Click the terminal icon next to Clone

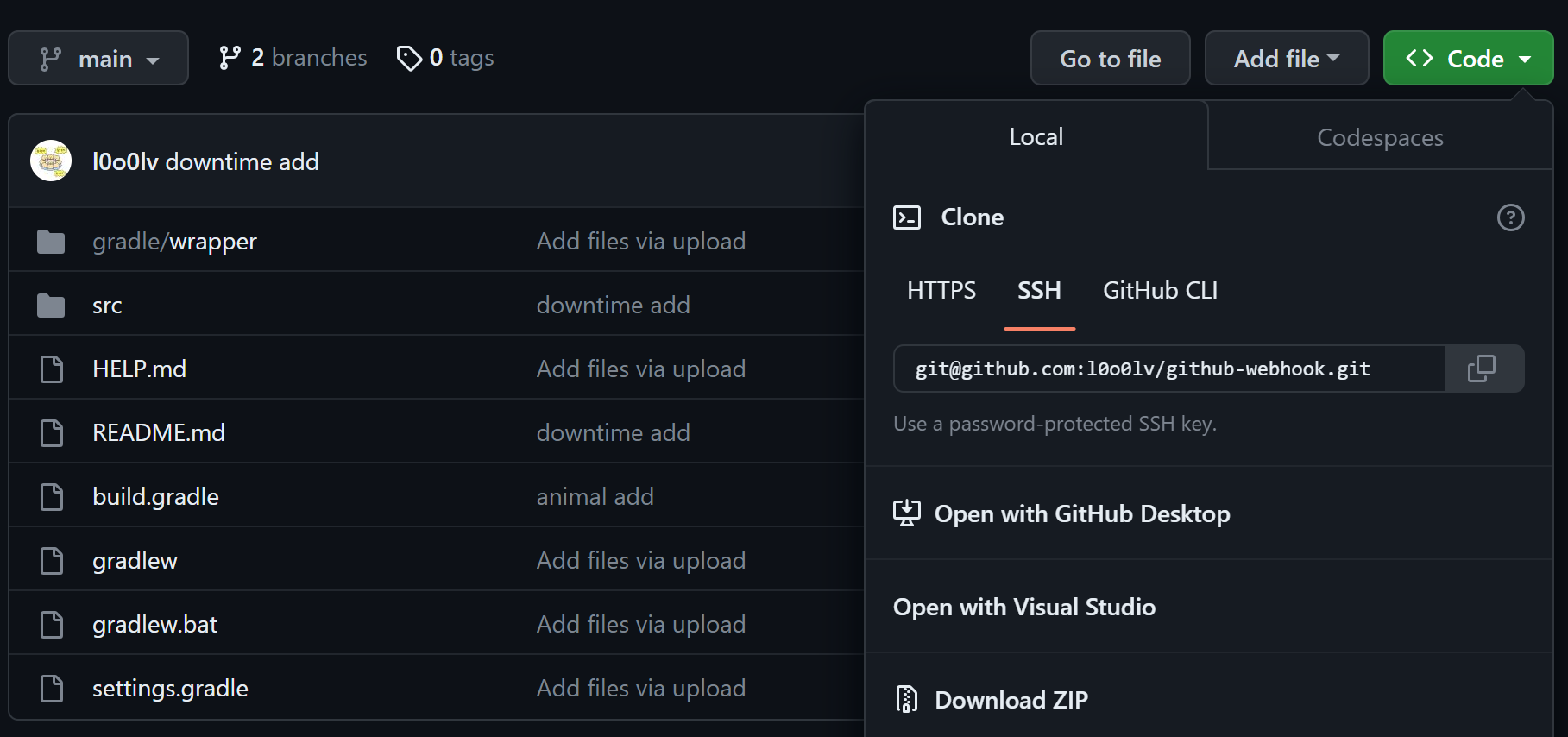(907, 217)
